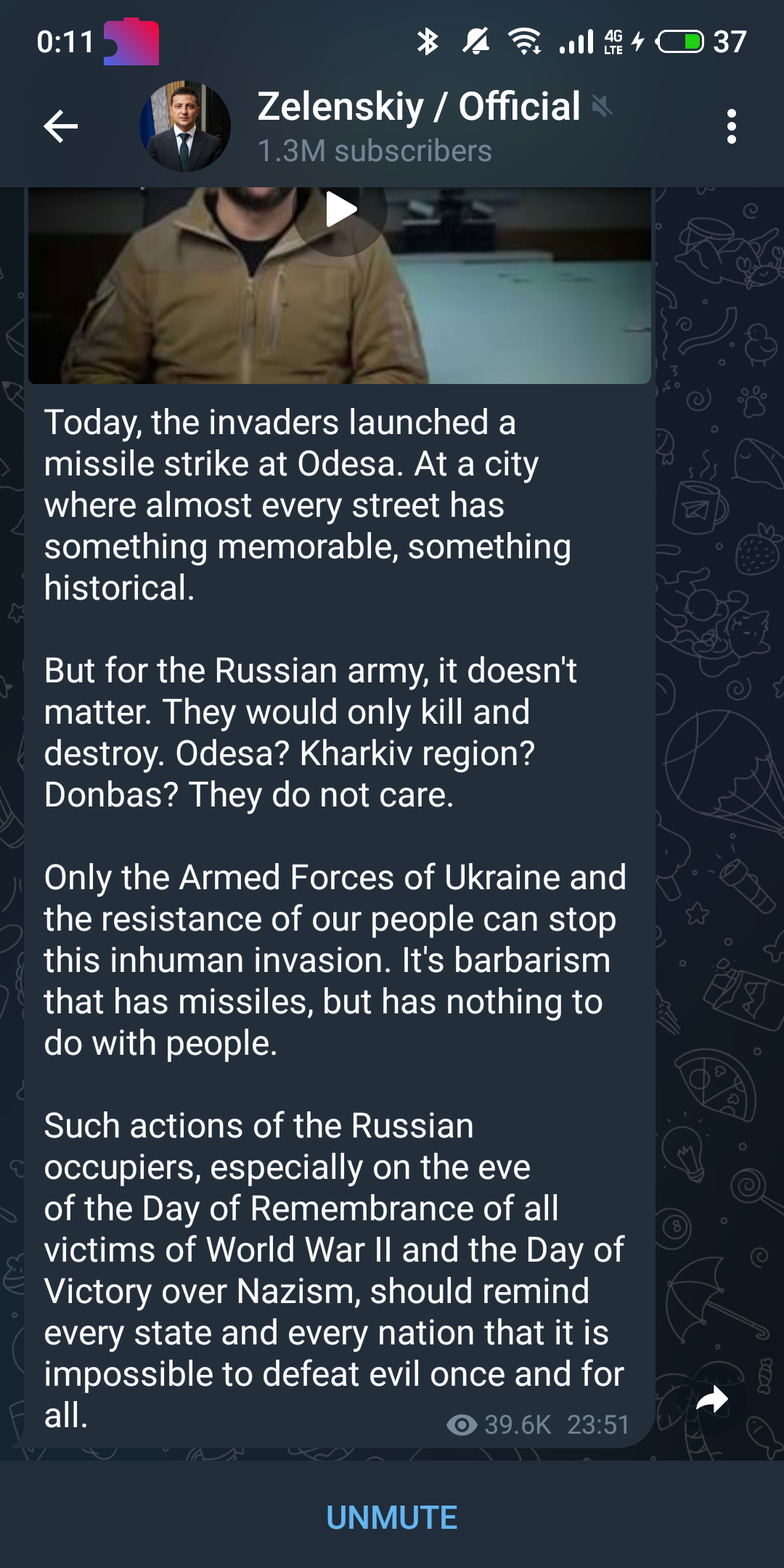This screenshot has height=1568, width=784.
Task: Tap the eye views icon
Action: point(462,1425)
